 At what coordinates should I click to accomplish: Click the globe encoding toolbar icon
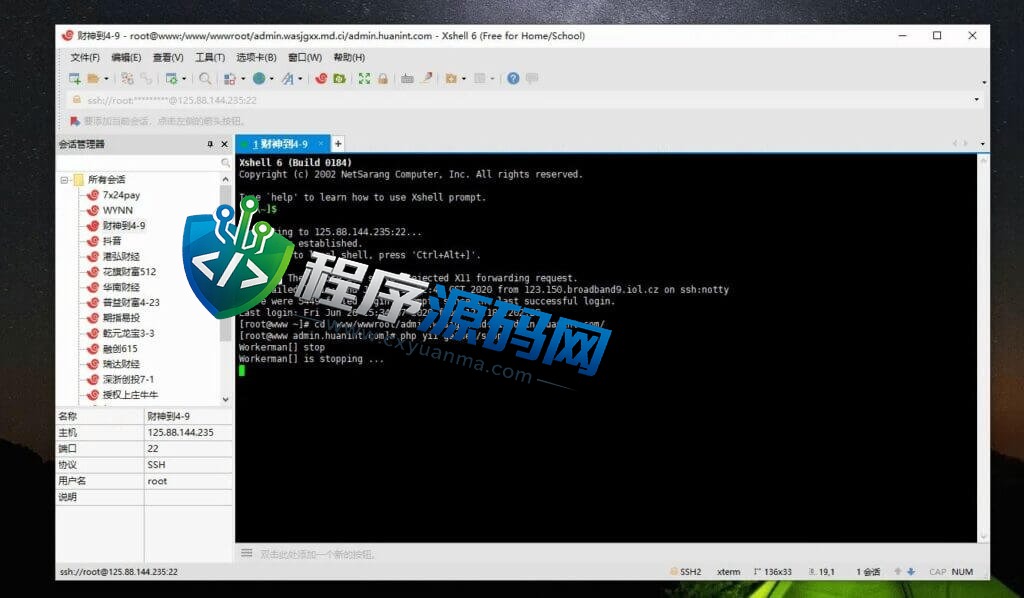(x=259, y=78)
